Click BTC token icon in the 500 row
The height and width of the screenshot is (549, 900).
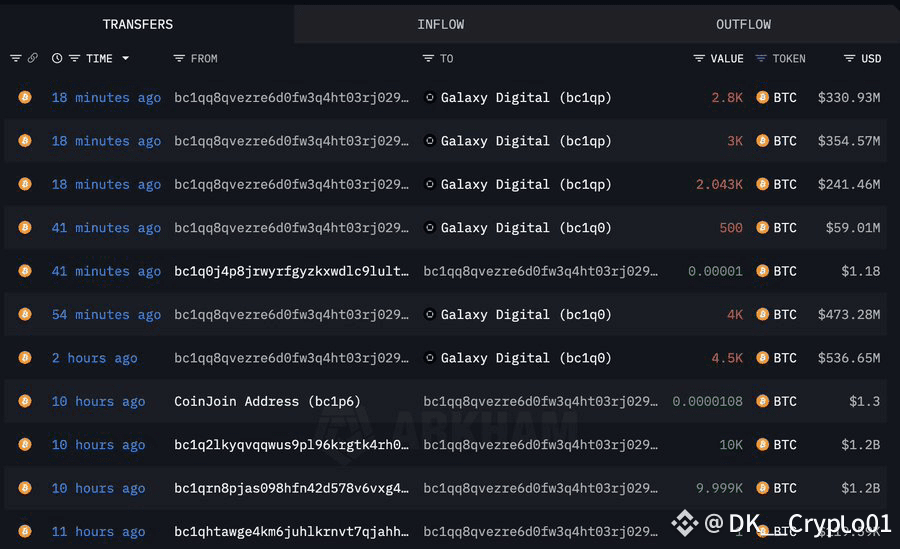(762, 227)
